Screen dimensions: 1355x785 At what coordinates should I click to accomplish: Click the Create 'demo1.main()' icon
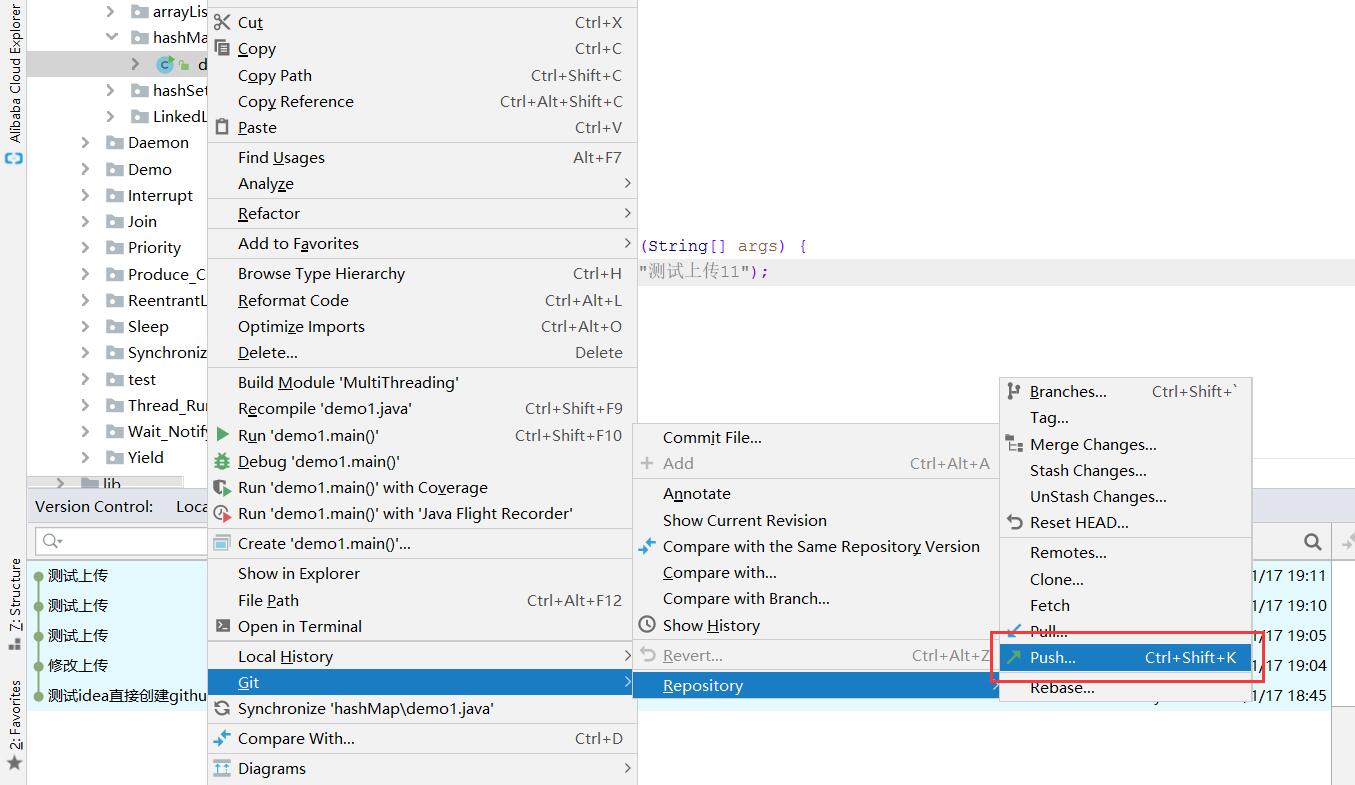(222, 543)
